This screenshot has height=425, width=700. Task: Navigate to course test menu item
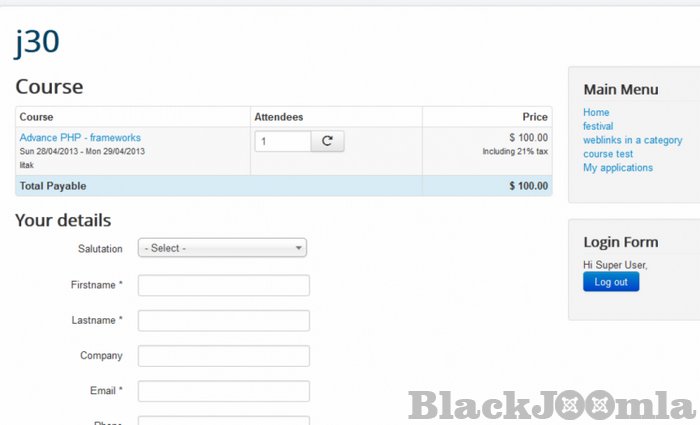(x=608, y=154)
